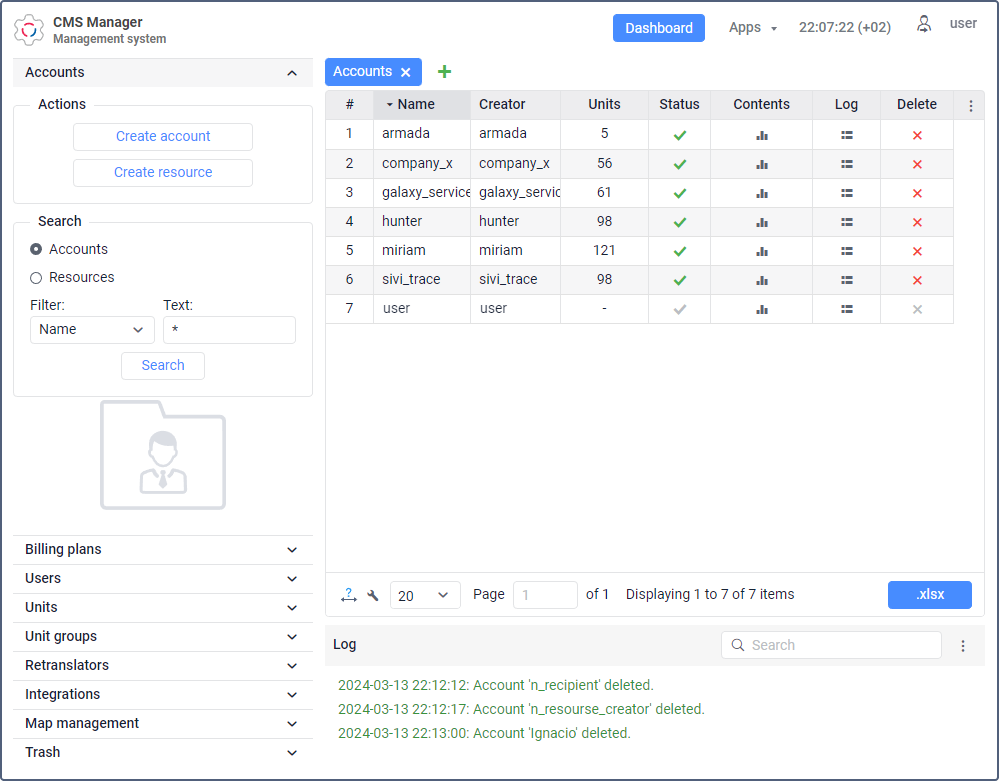Open table column options menu
Image resolution: width=999 pixels, height=781 pixels.
[x=970, y=106]
